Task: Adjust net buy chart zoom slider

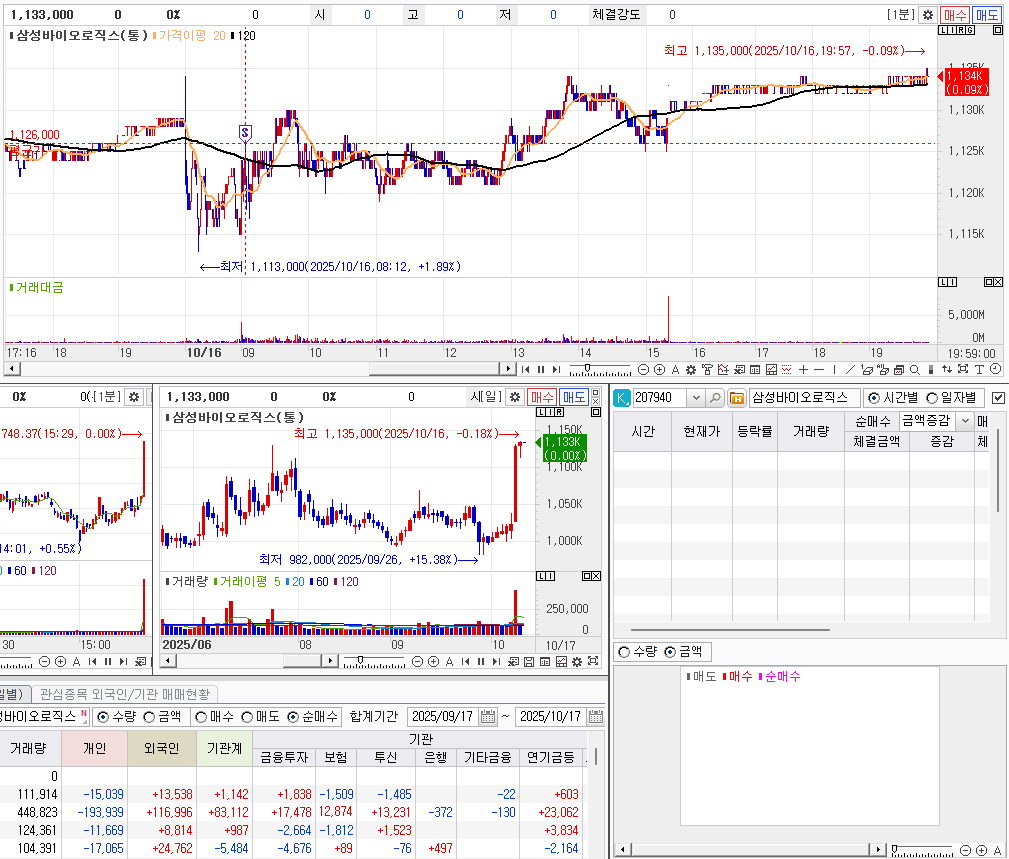Action: pos(895,849)
